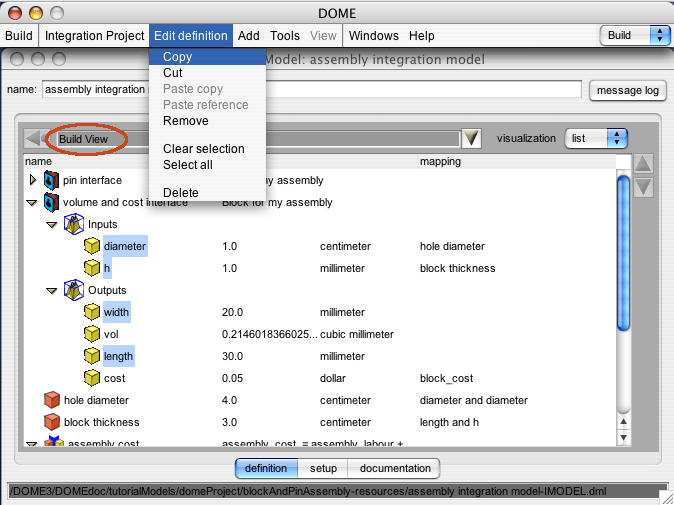Click the volume and cost interface icon

51,202
